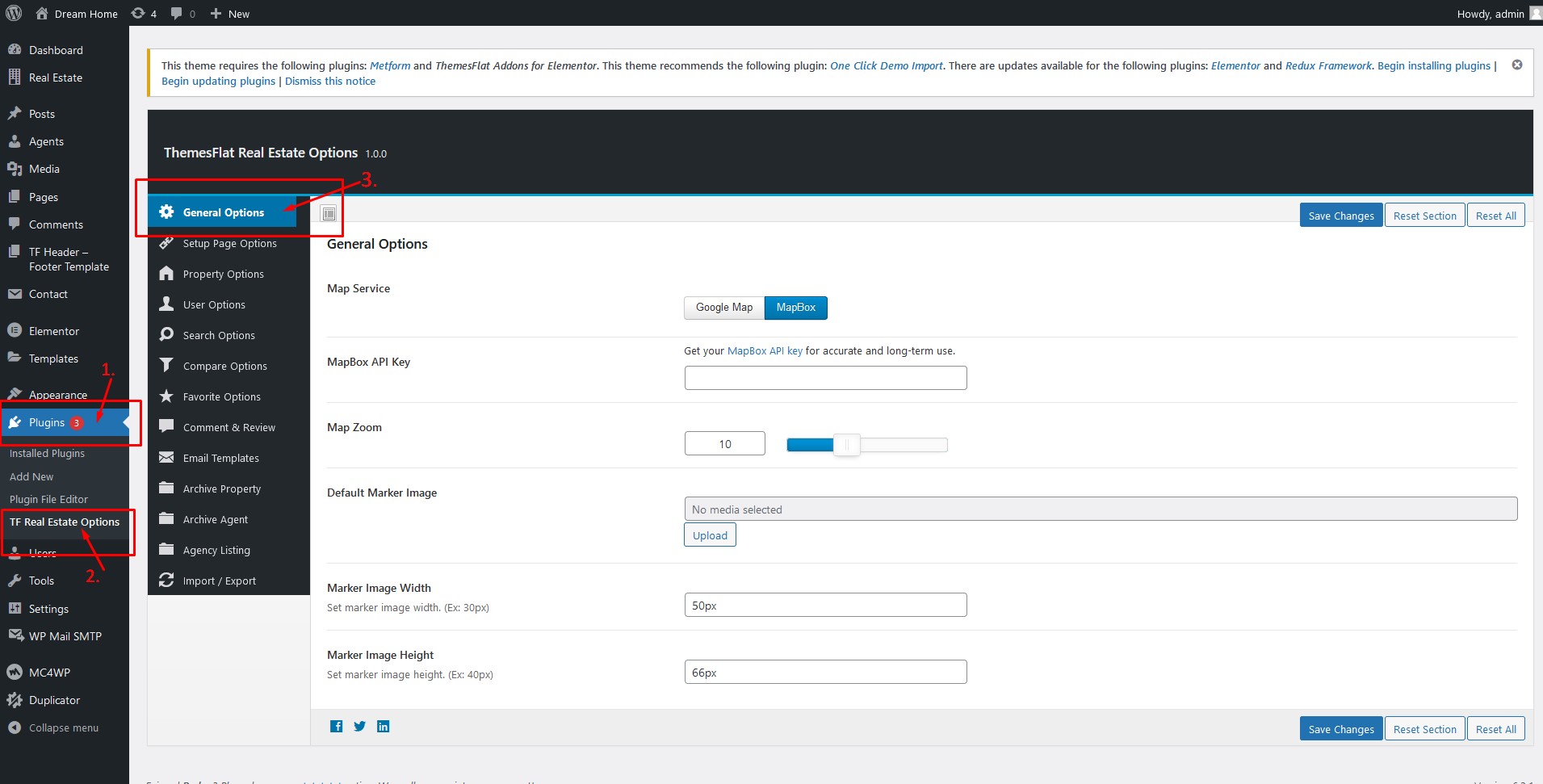Open Dream Home site home icon

pyautogui.click(x=42, y=13)
